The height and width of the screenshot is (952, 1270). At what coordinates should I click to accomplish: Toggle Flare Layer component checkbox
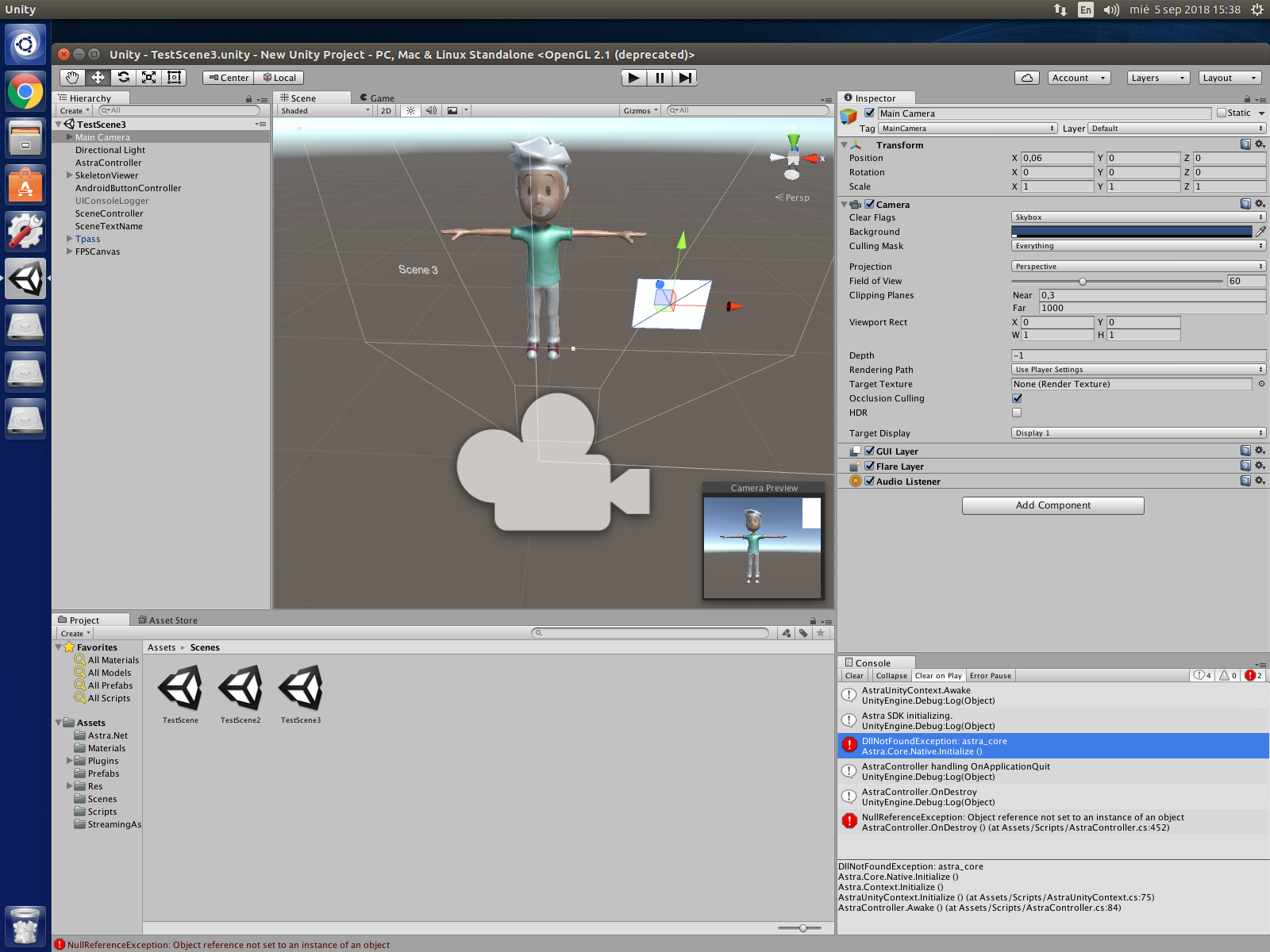(869, 466)
